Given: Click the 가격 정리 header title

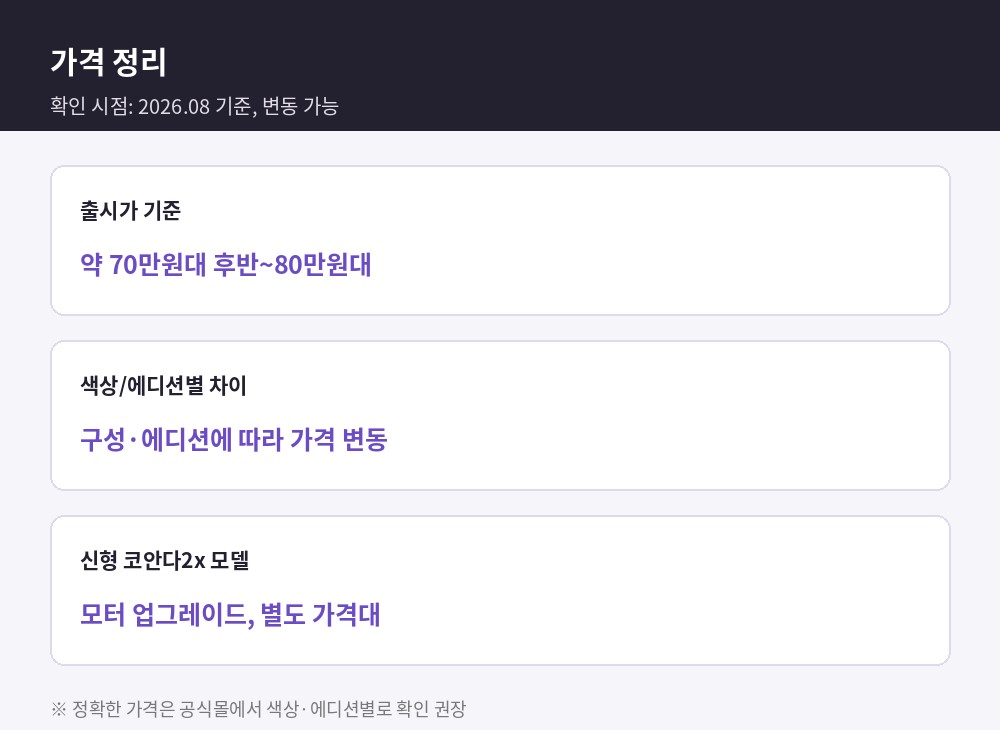Looking at the screenshot, I should tap(108, 62).
